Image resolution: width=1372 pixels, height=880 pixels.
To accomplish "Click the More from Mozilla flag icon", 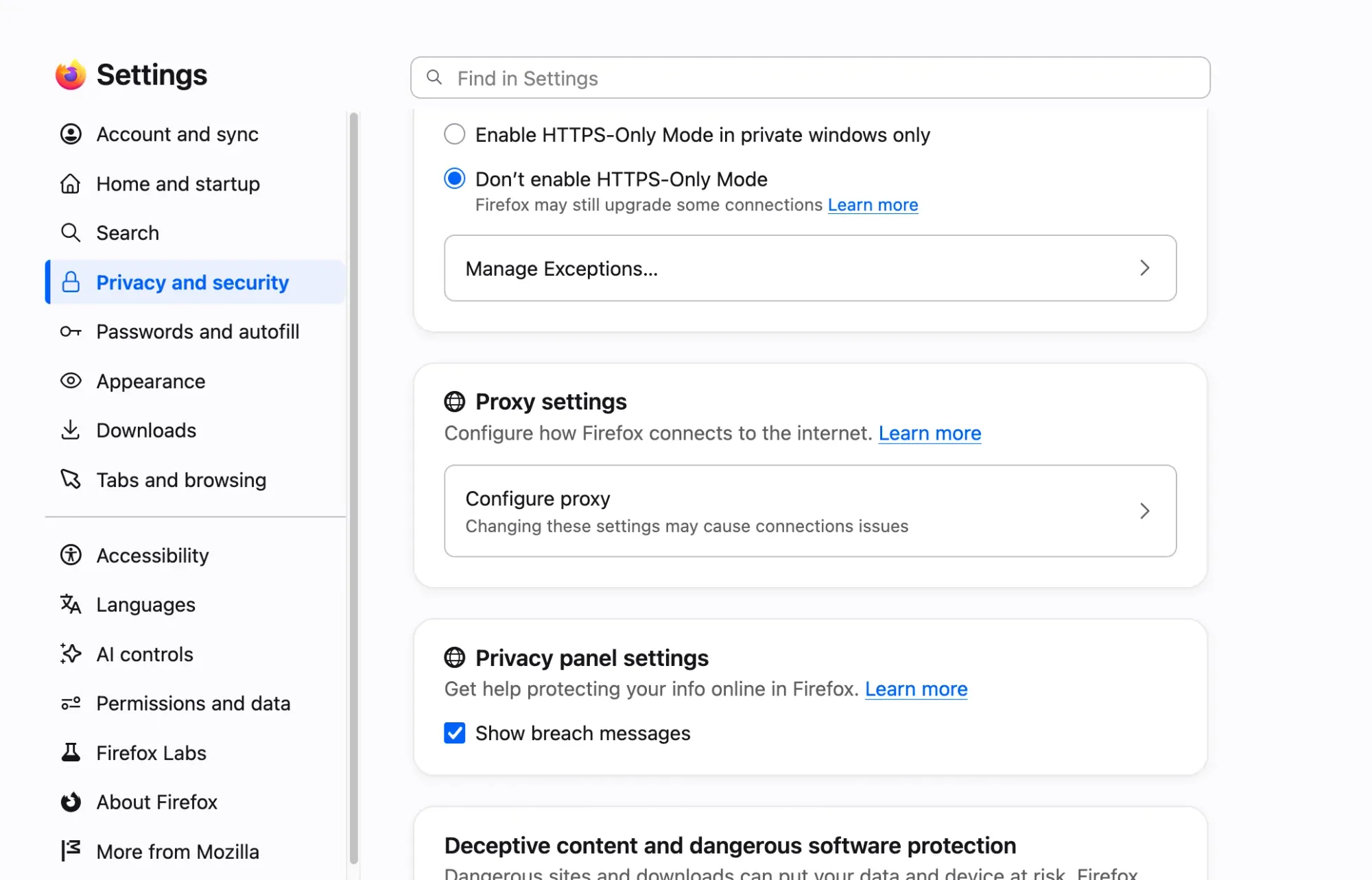I will point(71,851).
